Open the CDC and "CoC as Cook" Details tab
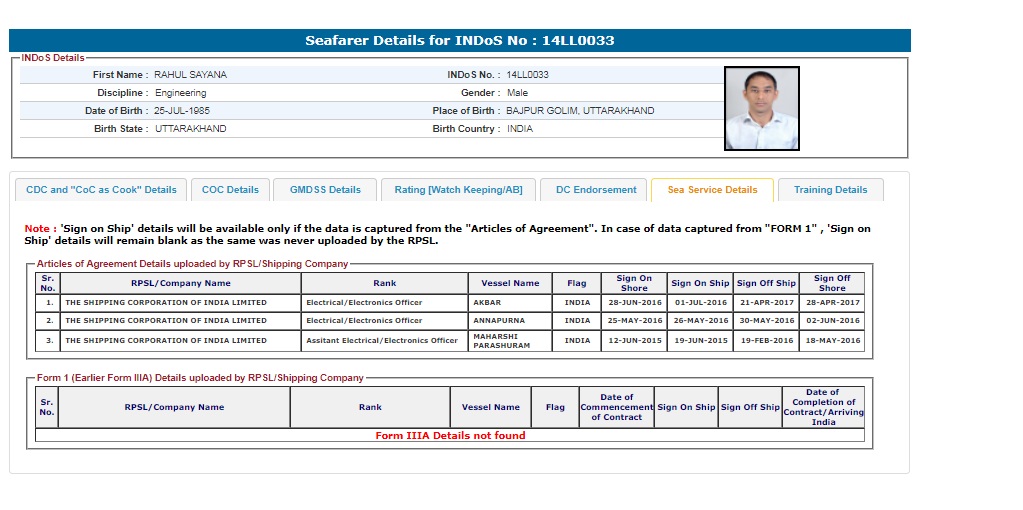1023x510 pixels. 101,190
